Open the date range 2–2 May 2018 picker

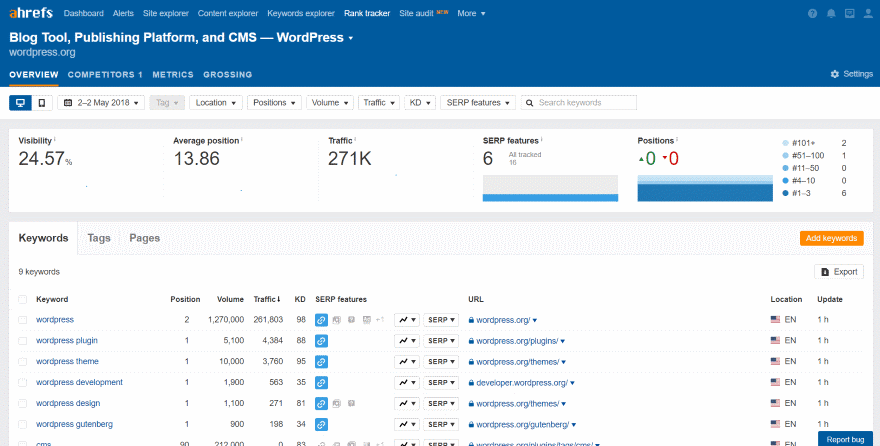click(102, 102)
